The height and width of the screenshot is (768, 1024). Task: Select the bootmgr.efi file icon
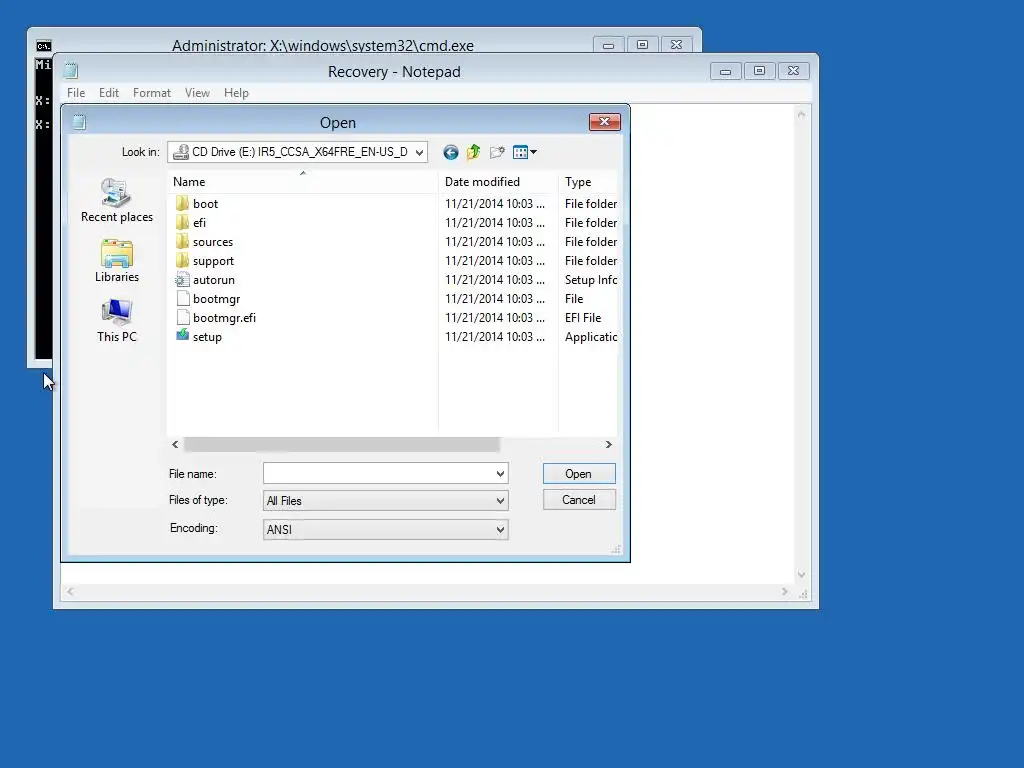coord(183,317)
